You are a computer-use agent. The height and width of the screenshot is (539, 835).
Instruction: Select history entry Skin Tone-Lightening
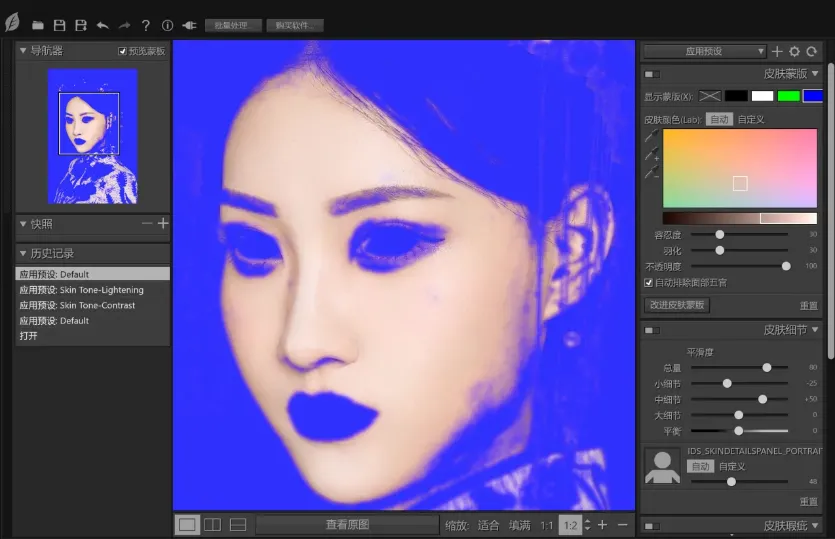93,290
